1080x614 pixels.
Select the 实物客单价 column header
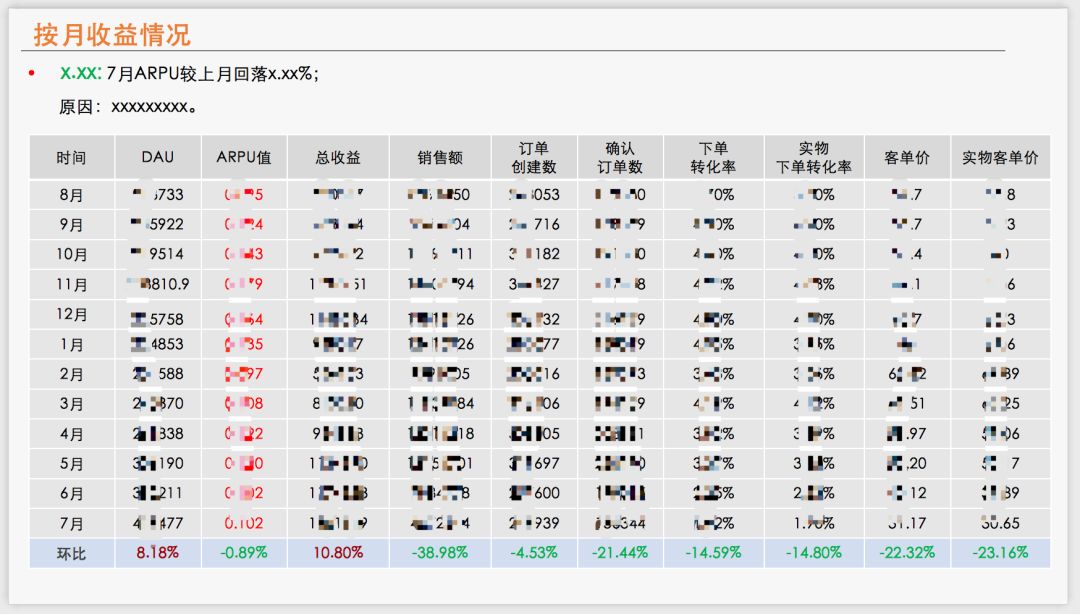tap(1000, 158)
